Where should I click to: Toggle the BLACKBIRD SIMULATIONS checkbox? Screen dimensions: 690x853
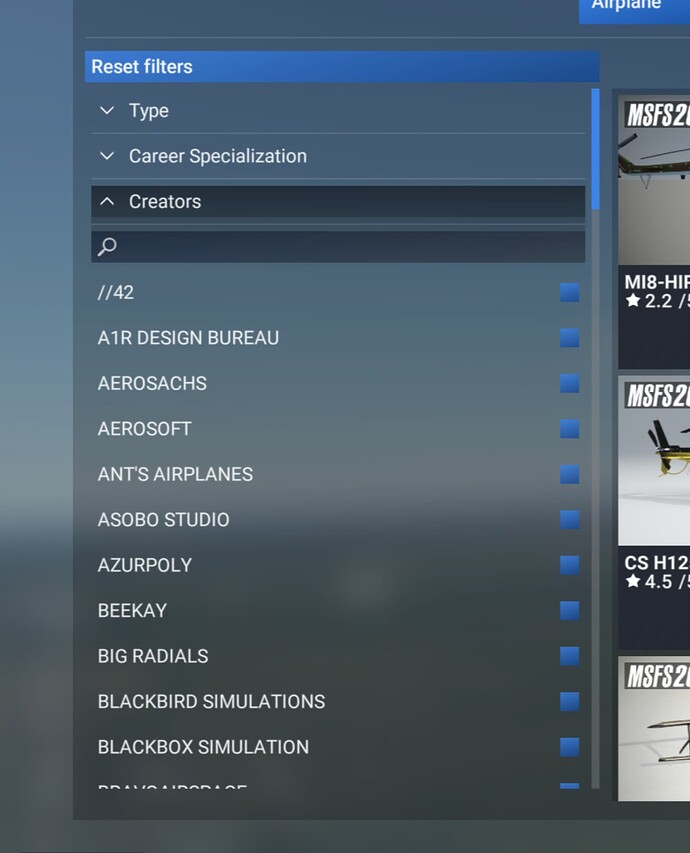(x=569, y=701)
